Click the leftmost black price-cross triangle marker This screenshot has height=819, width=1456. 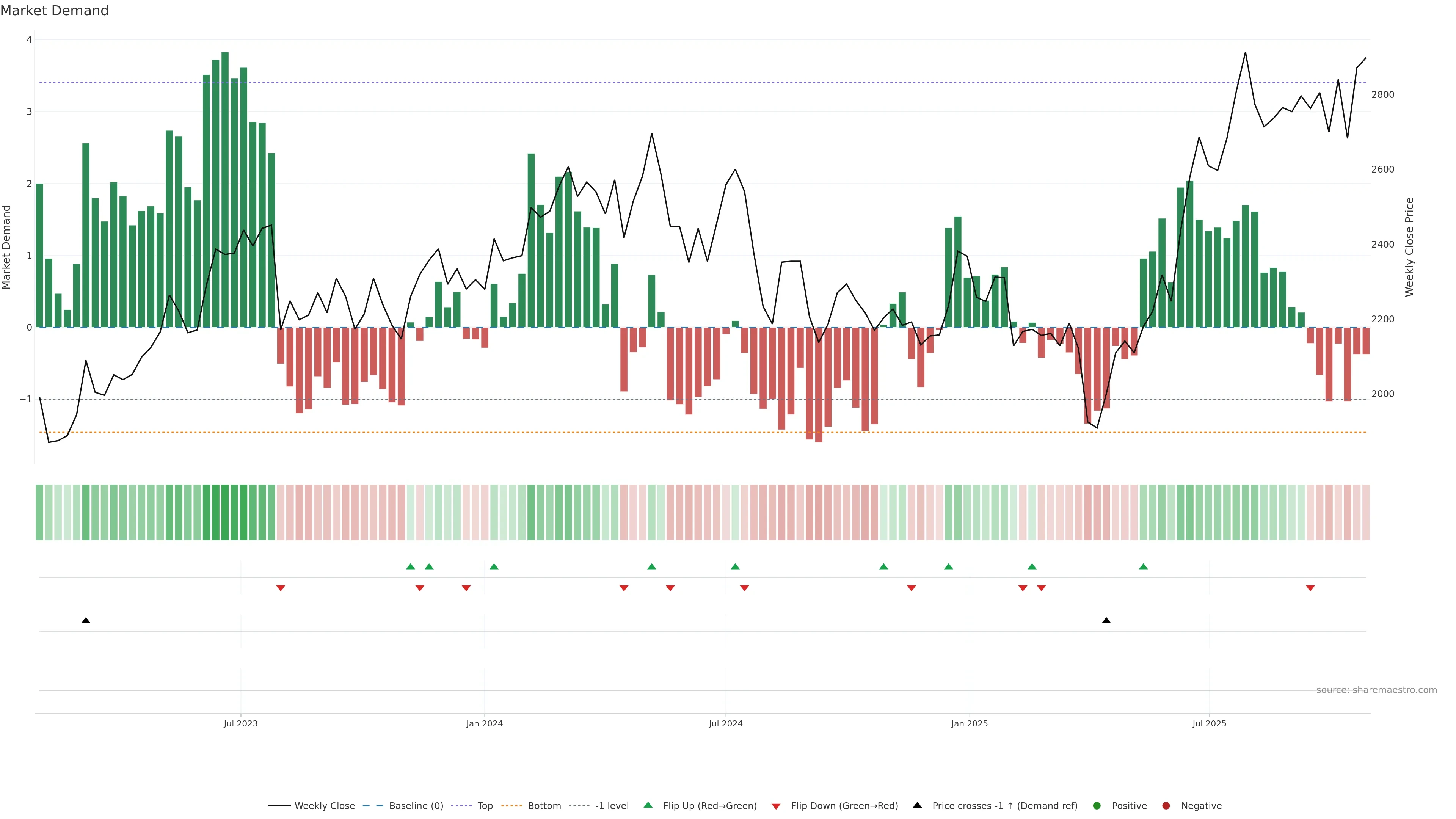86,621
